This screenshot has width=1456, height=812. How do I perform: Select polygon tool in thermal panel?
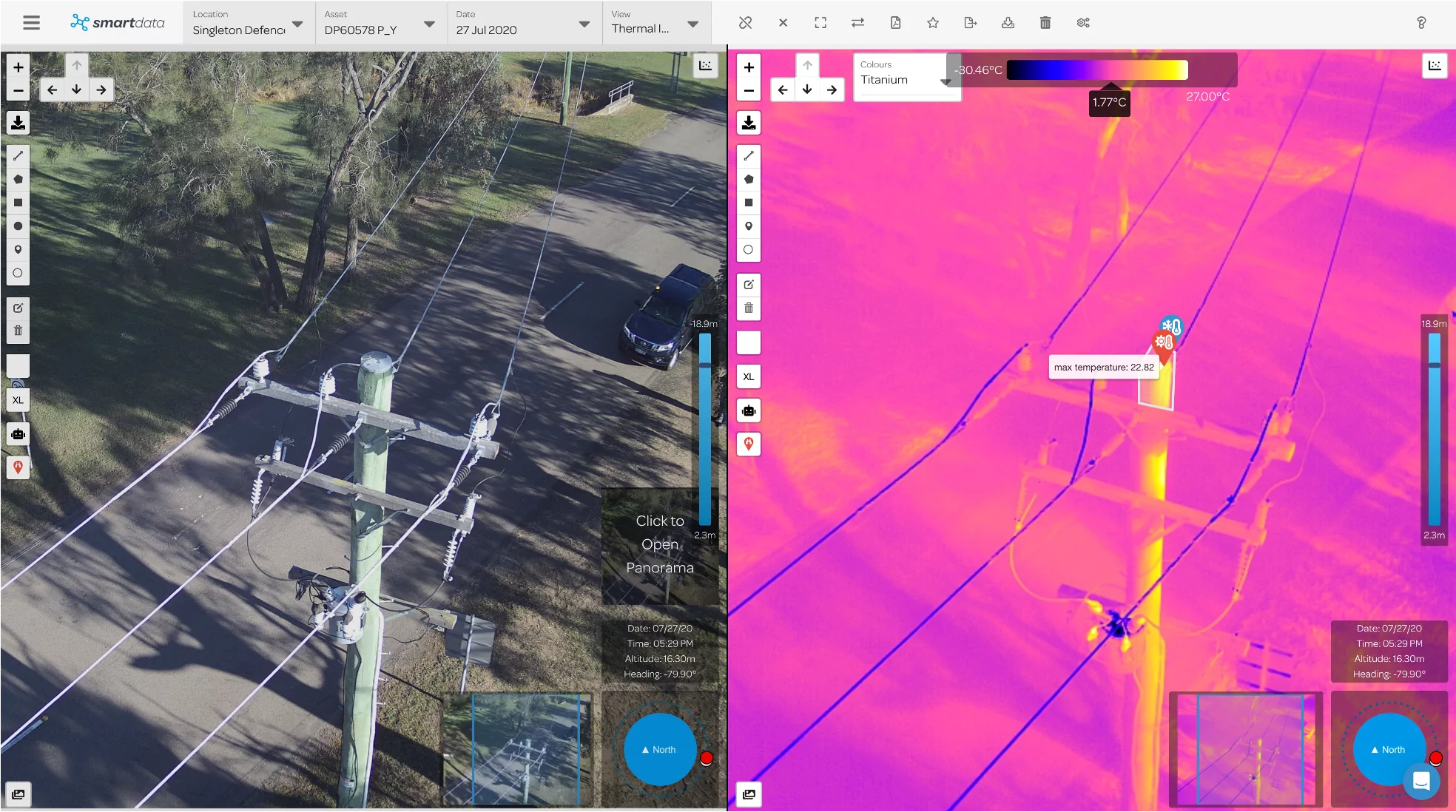coord(749,179)
